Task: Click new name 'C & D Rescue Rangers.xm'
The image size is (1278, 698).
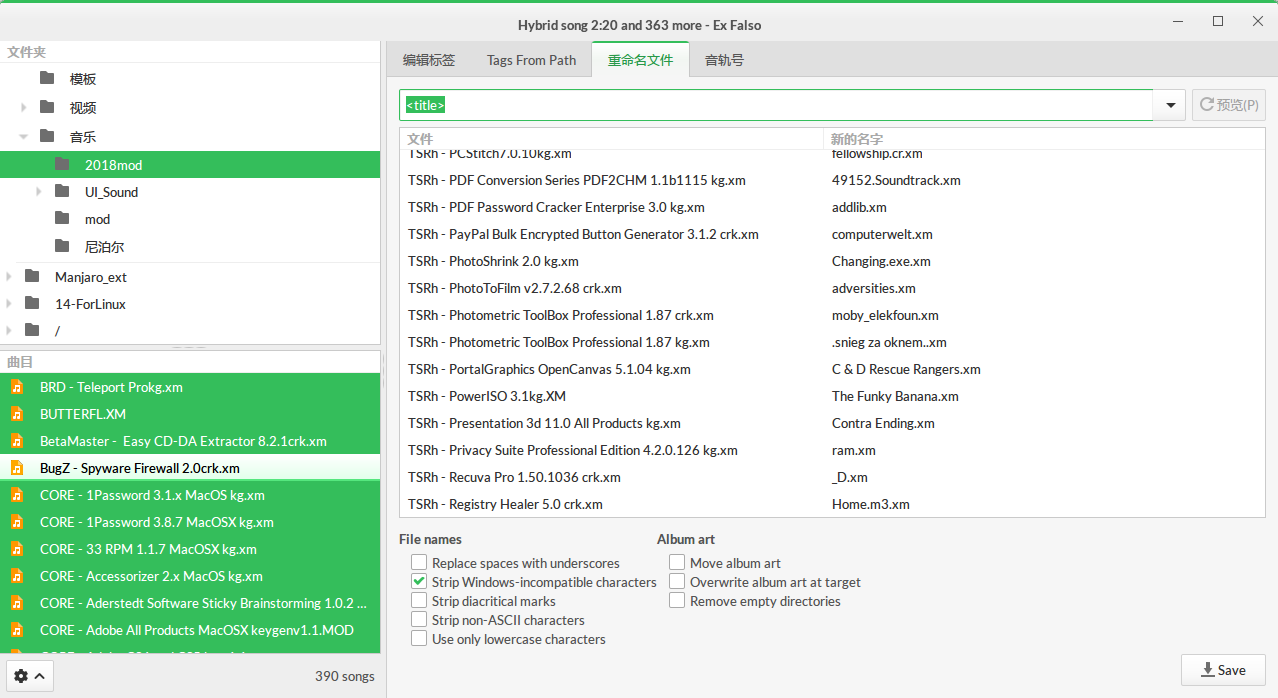Action: pyautogui.click(x=906, y=369)
